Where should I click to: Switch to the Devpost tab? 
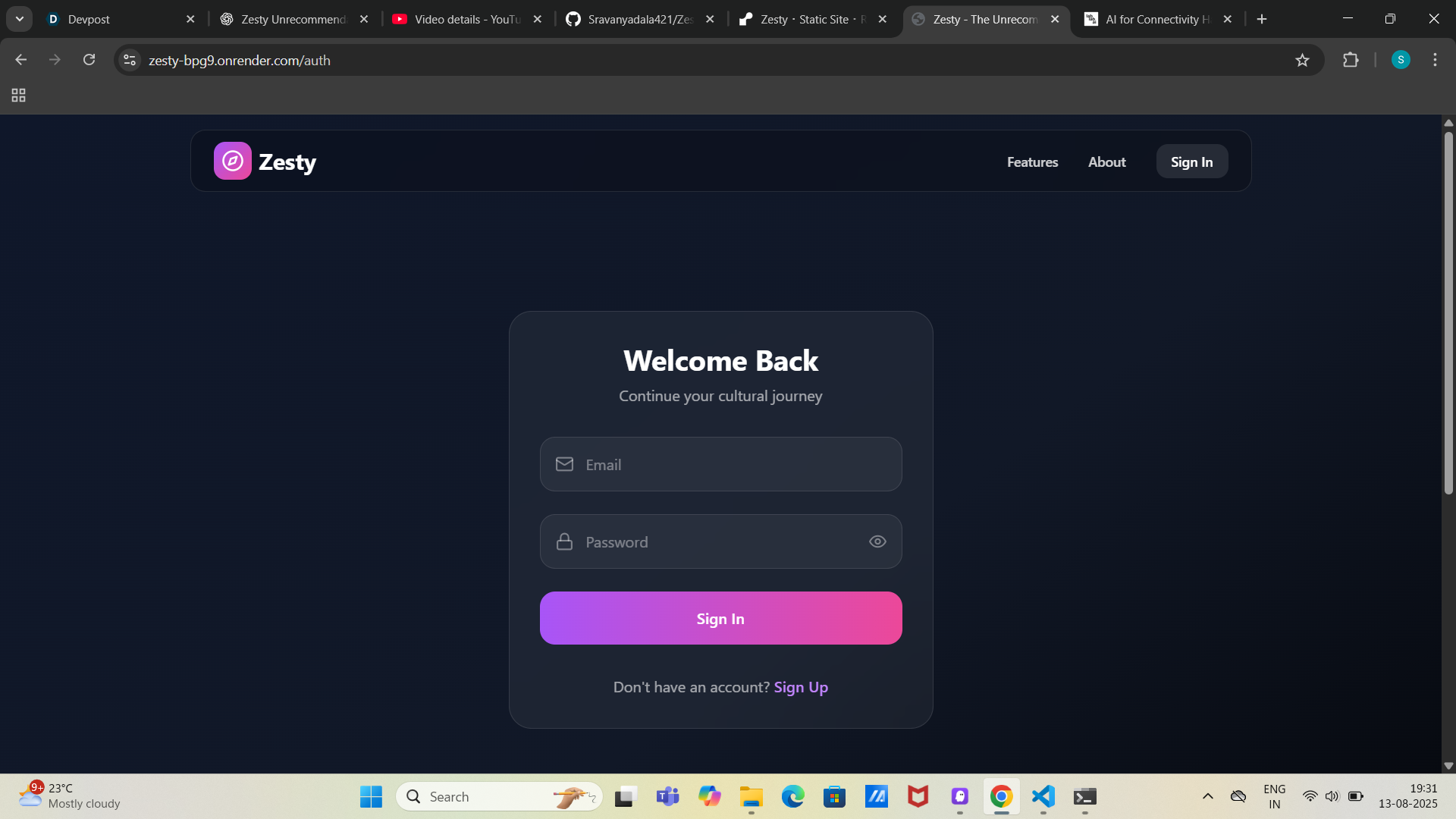114,19
